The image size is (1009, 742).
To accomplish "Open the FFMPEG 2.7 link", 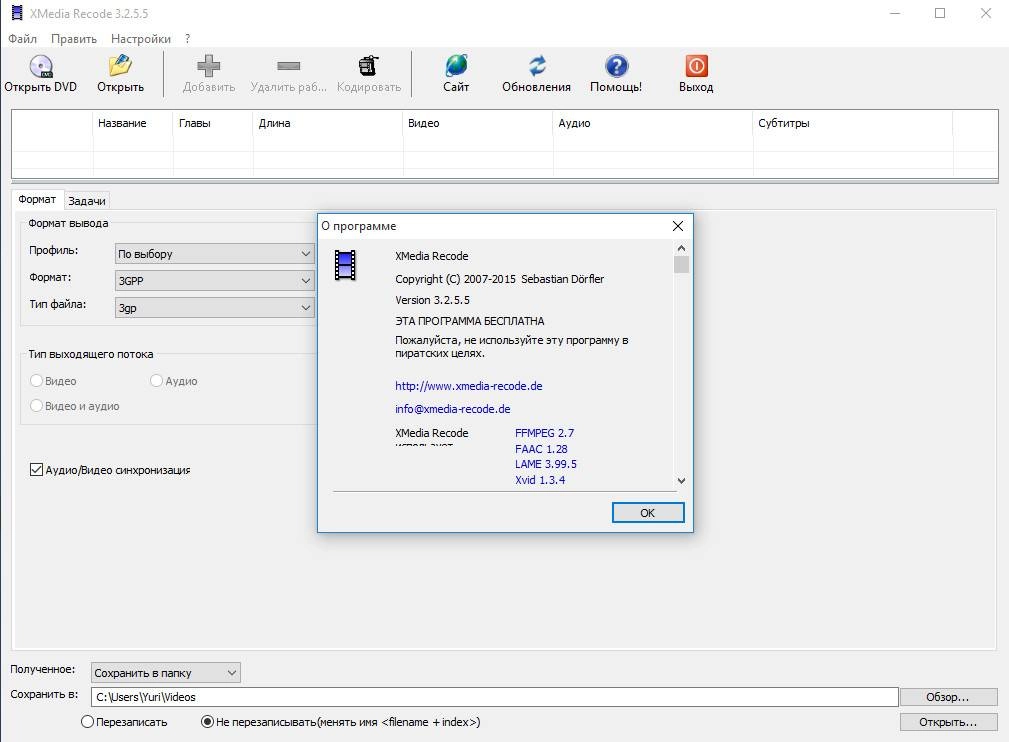I will tap(544, 433).
